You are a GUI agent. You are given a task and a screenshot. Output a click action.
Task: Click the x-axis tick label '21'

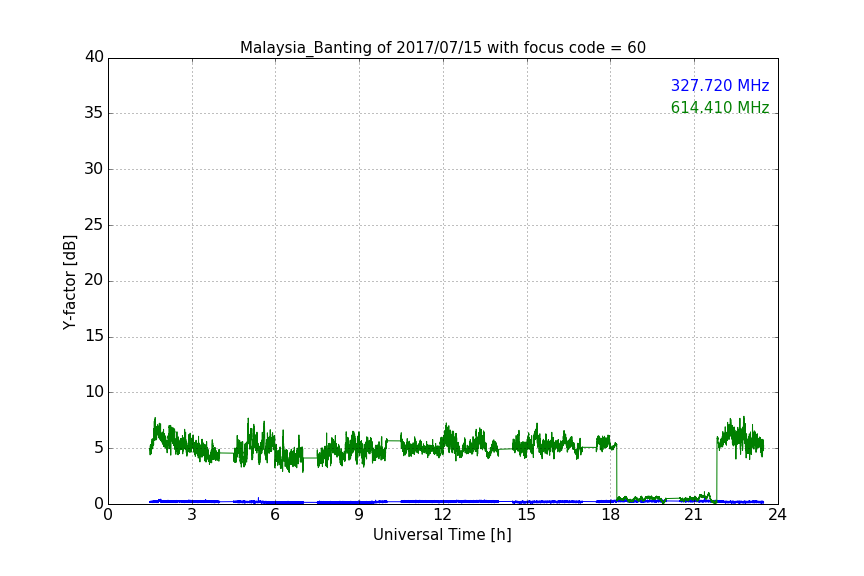coord(694,515)
